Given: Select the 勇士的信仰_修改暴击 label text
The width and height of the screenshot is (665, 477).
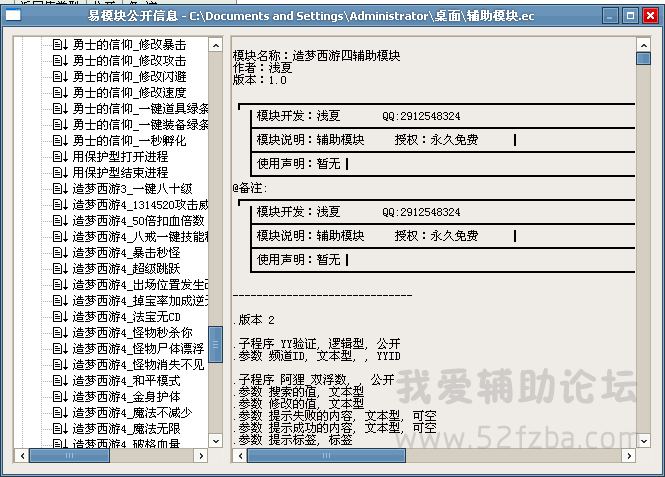Looking at the screenshot, I should click(x=129, y=45).
